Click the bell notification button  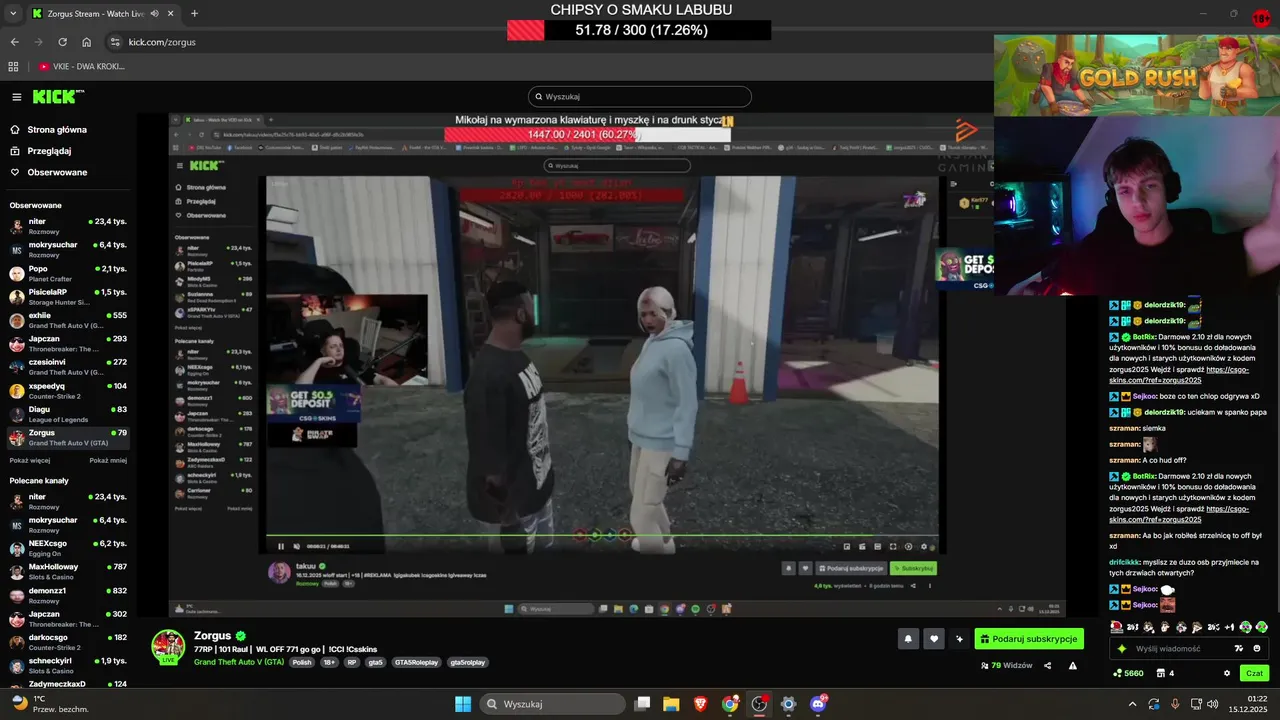[908, 639]
